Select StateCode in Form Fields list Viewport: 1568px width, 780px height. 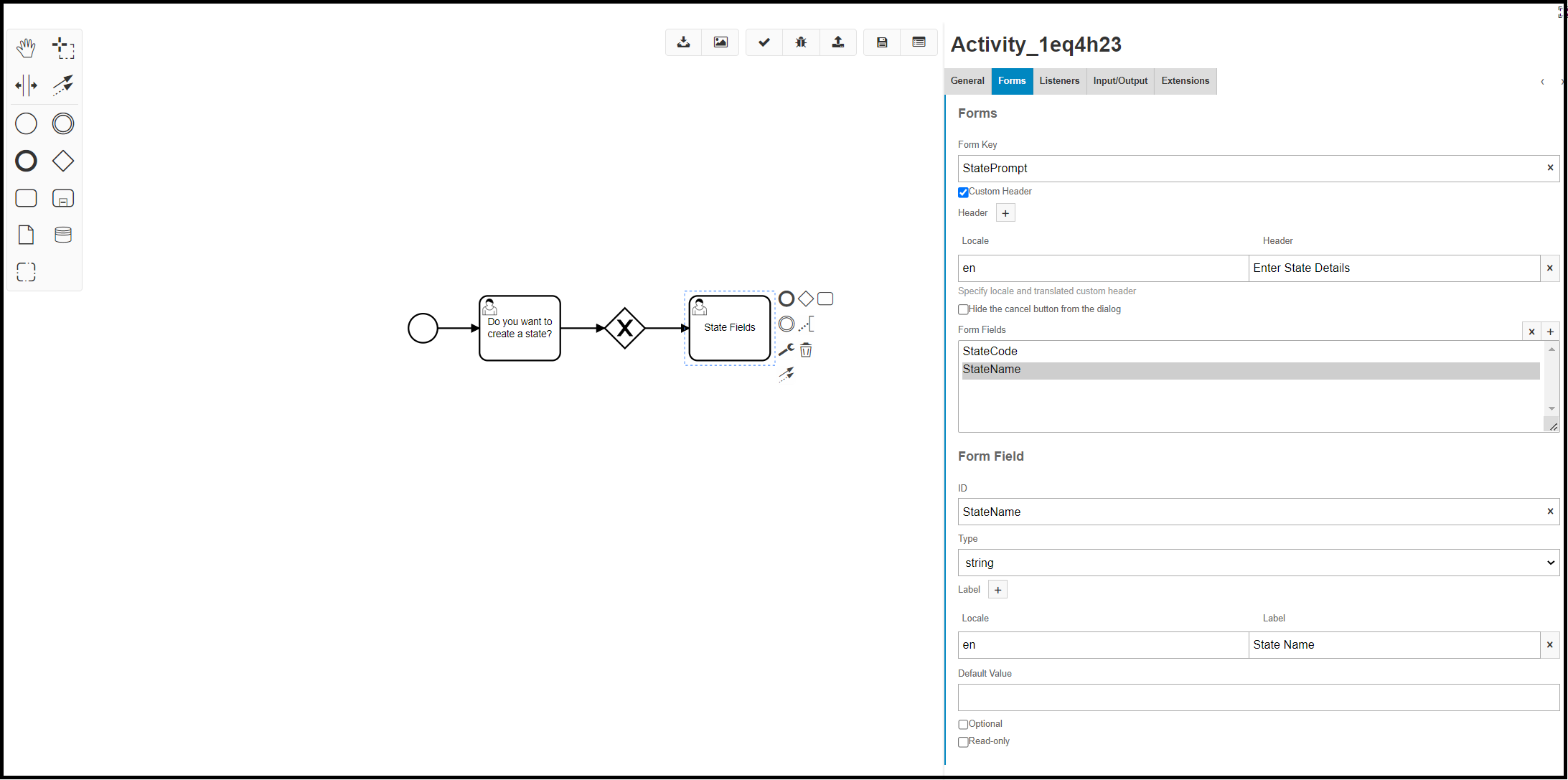click(x=990, y=351)
